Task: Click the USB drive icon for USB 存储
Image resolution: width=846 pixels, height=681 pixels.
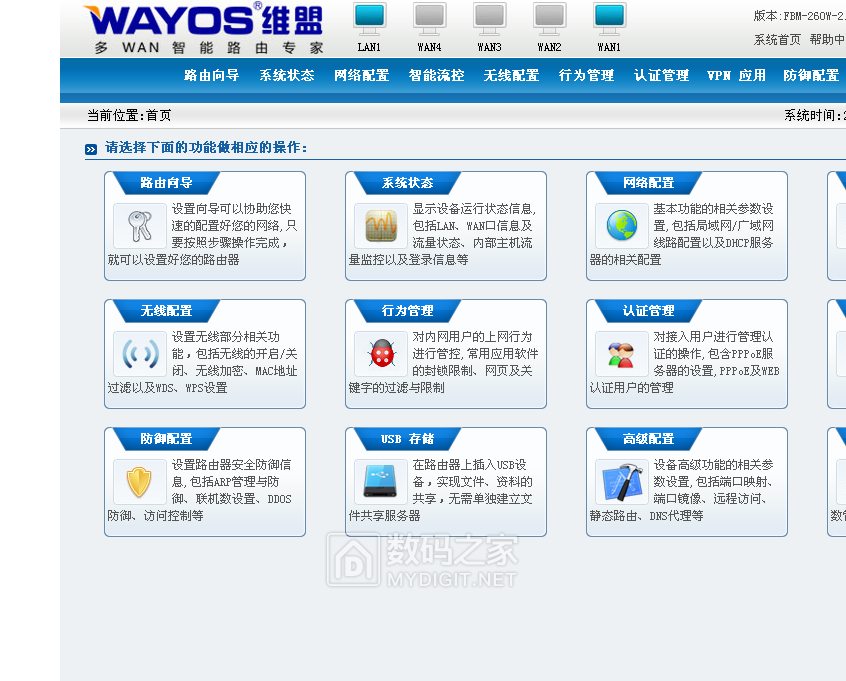Action: pyautogui.click(x=380, y=481)
